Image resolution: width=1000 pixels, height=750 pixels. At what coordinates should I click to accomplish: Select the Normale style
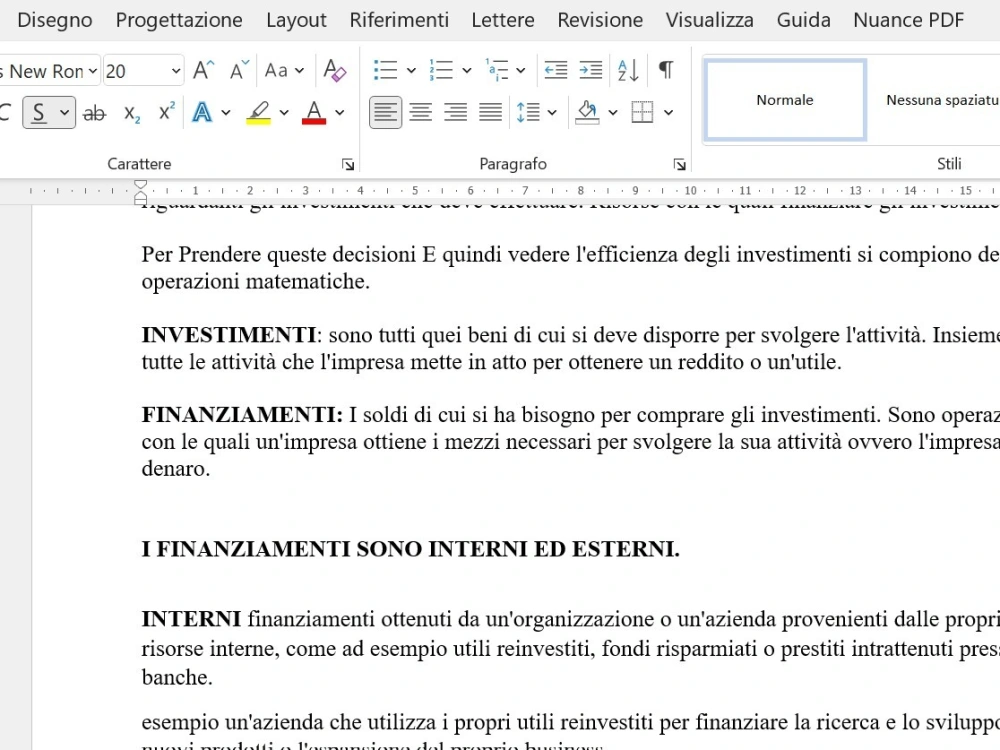[785, 100]
